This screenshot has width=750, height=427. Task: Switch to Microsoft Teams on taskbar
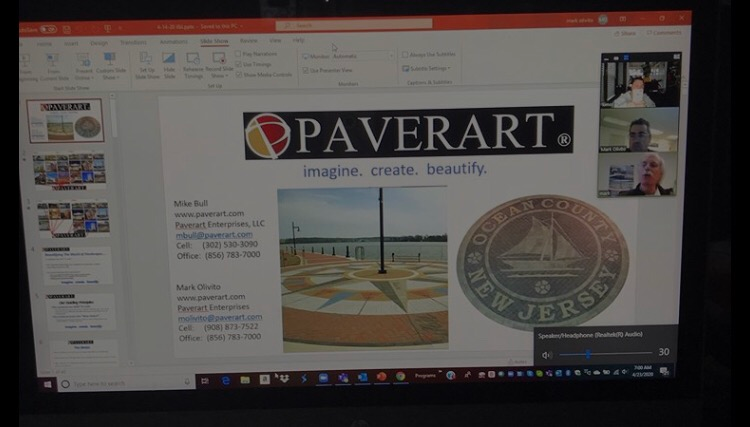click(x=343, y=377)
